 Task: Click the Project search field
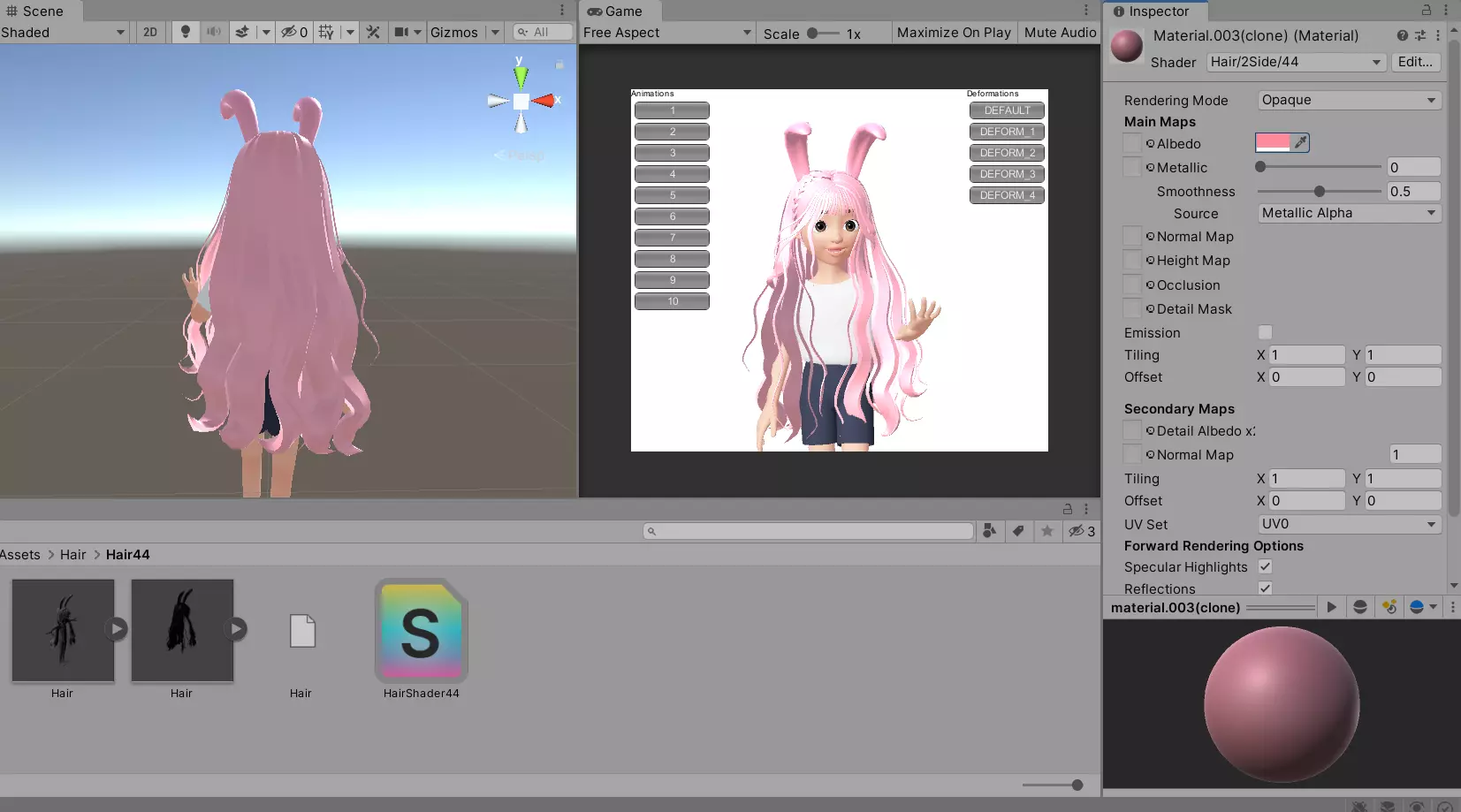808,531
